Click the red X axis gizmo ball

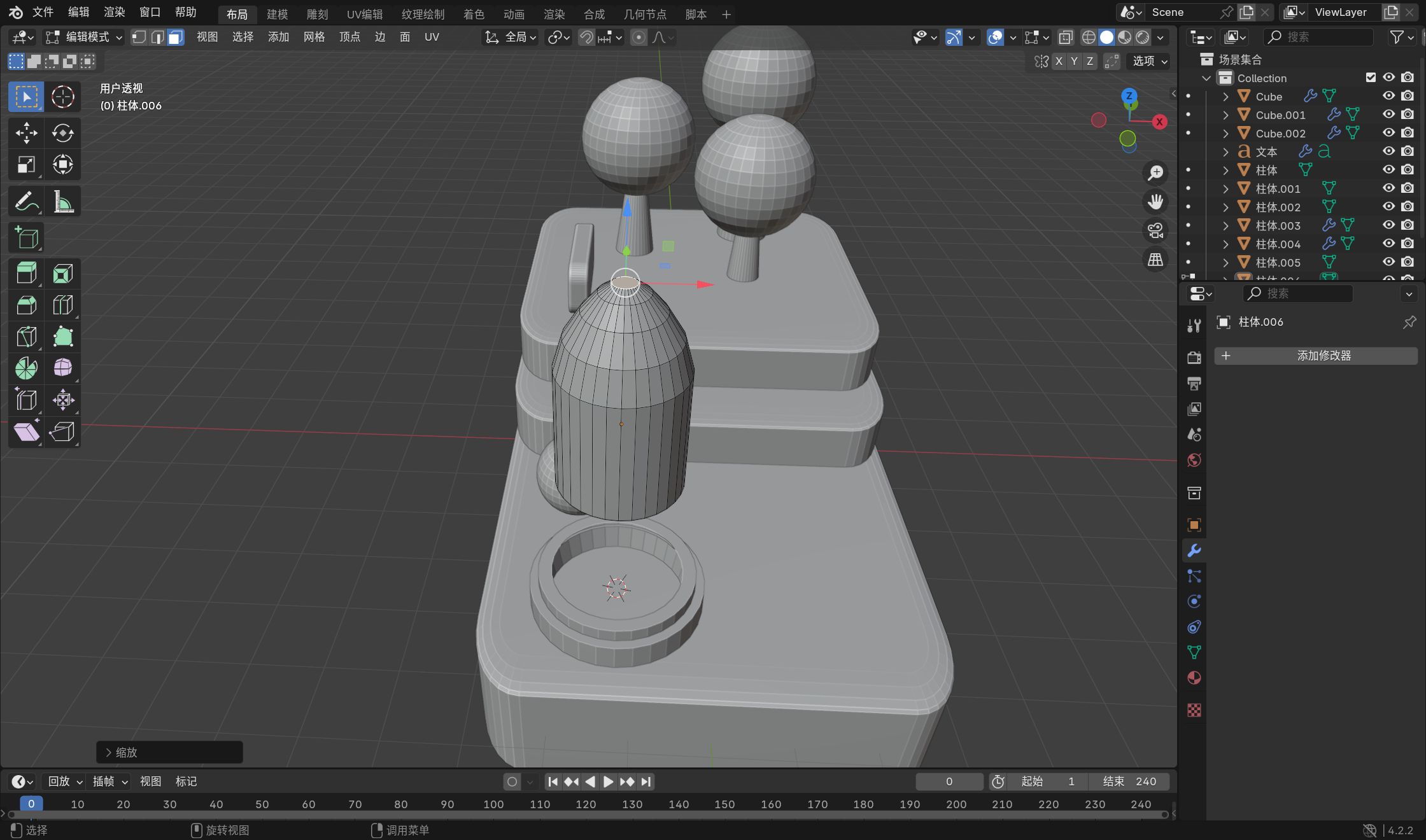coord(1159,122)
